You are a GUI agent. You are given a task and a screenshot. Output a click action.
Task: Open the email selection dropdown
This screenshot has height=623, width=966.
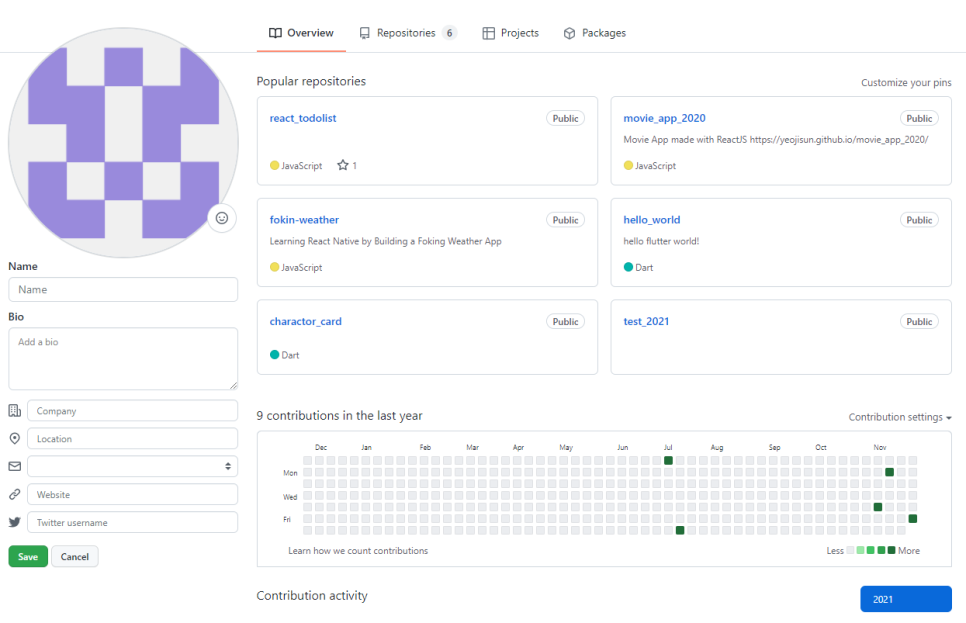[132, 466]
